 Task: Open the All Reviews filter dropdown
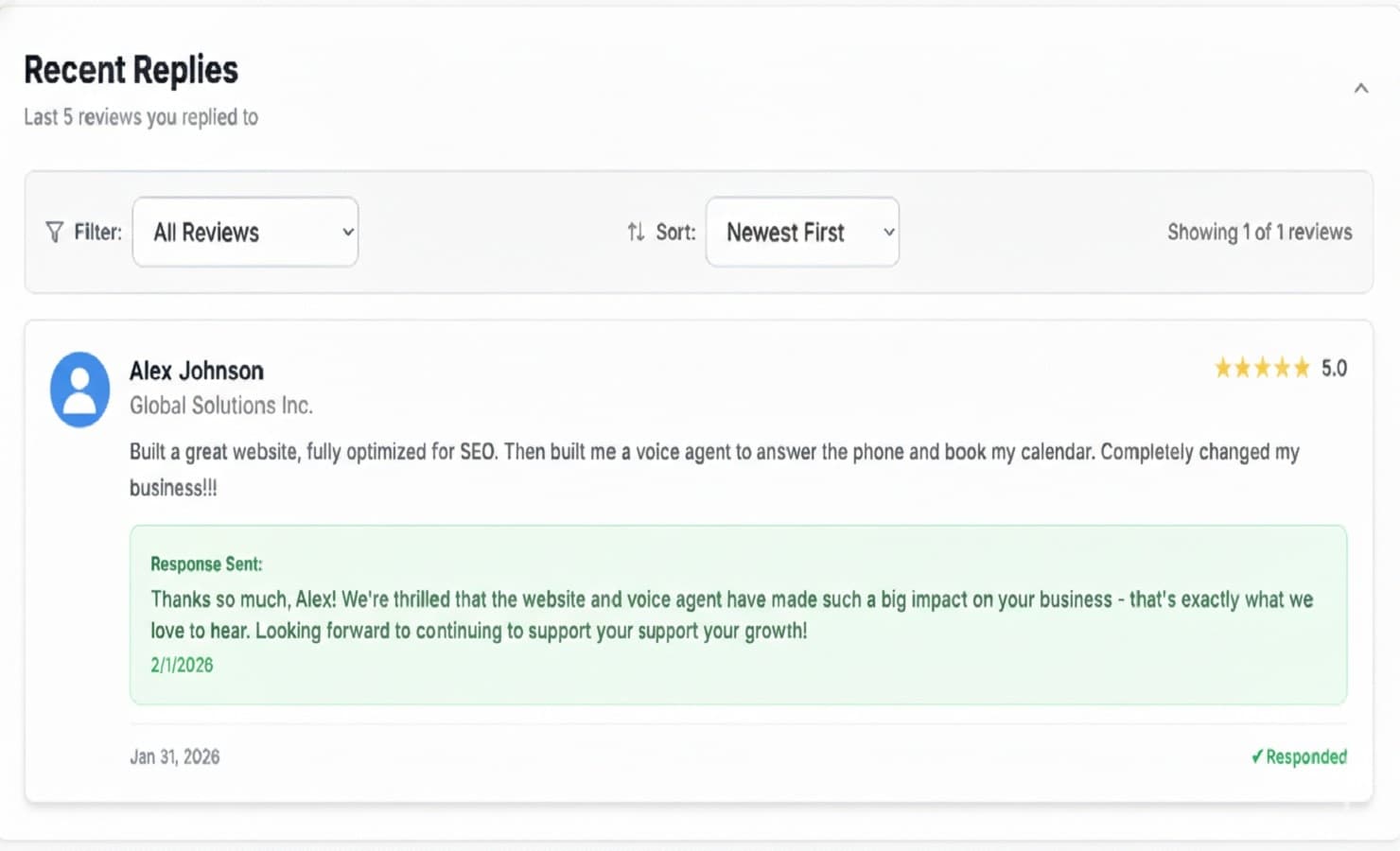point(245,232)
